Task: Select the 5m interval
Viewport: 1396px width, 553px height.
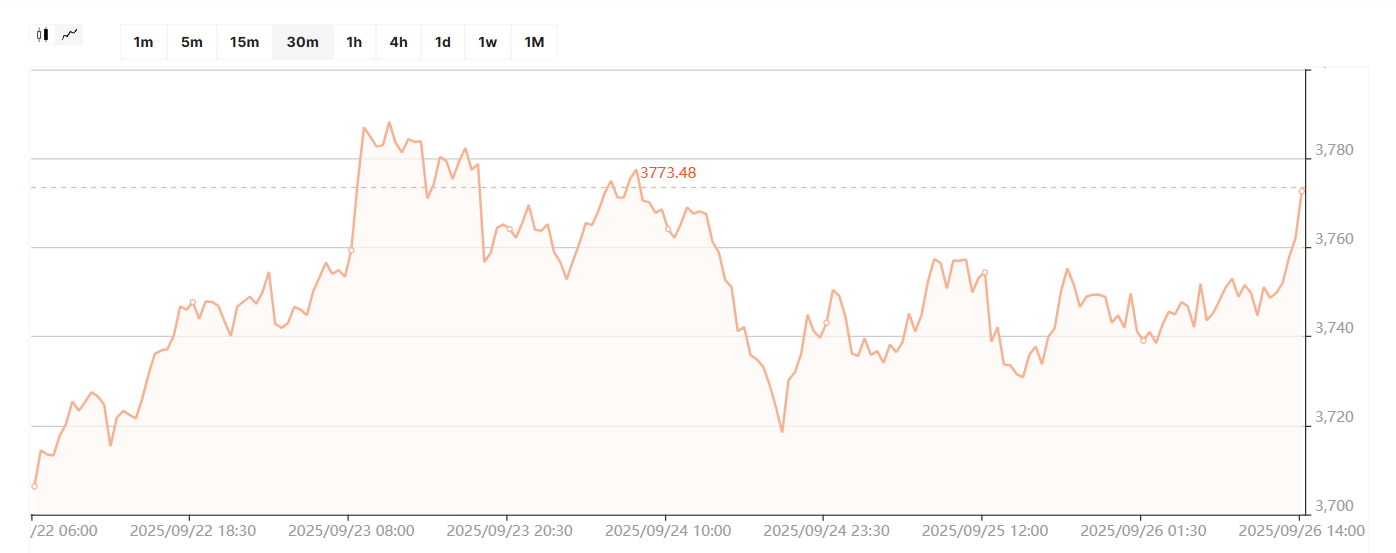Action: click(192, 42)
